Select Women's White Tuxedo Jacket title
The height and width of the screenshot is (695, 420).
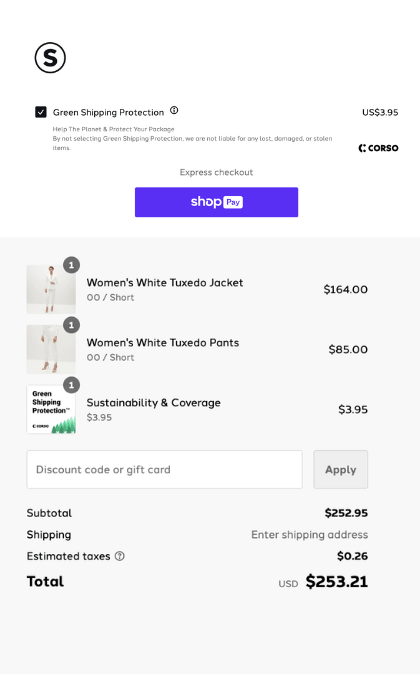(x=165, y=282)
